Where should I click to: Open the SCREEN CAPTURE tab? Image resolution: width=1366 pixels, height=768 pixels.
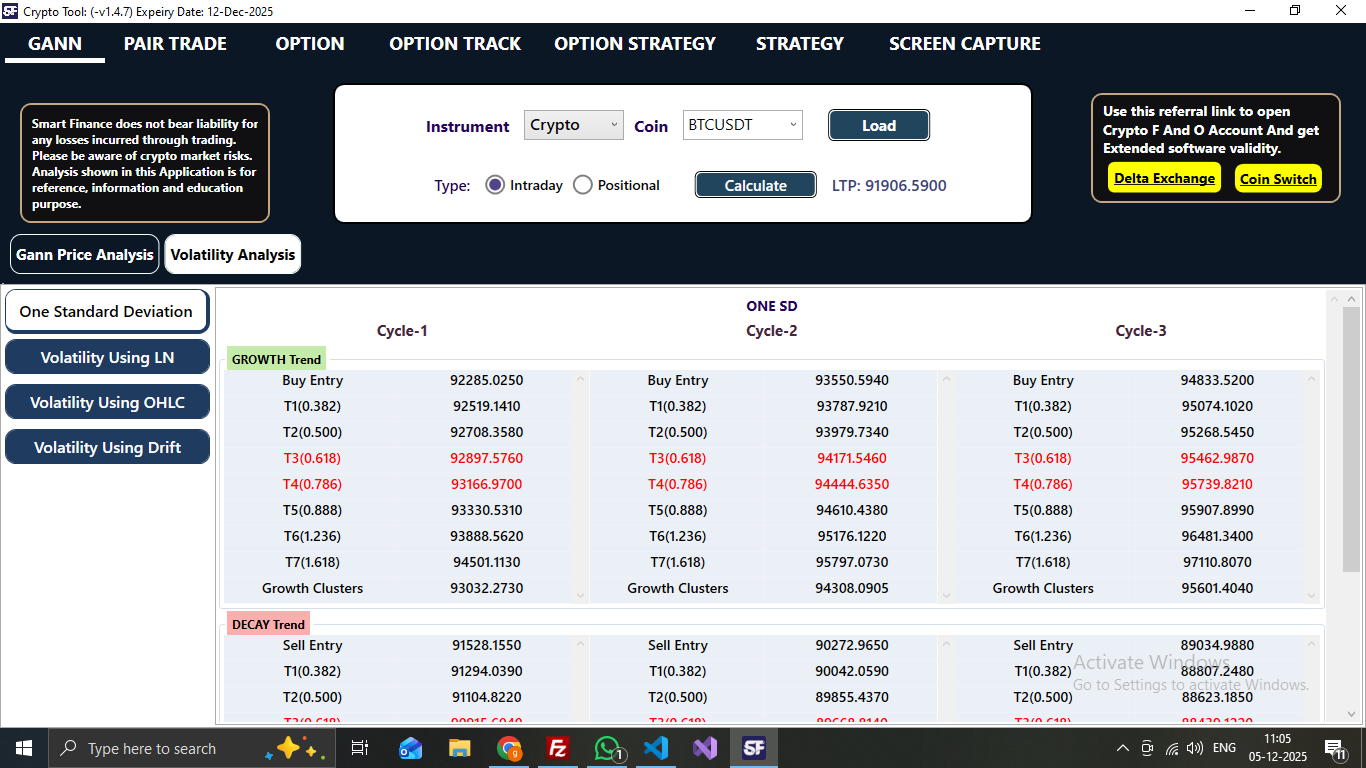[x=963, y=44]
